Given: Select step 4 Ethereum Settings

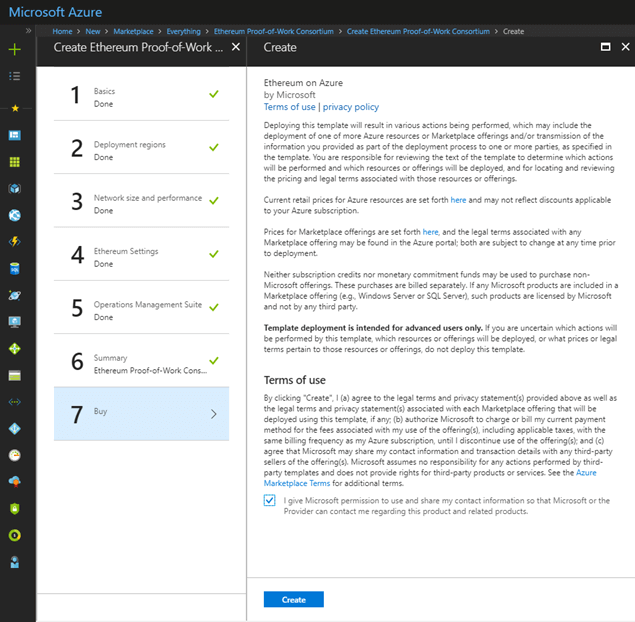Looking at the screenshot, I should 140,257.
